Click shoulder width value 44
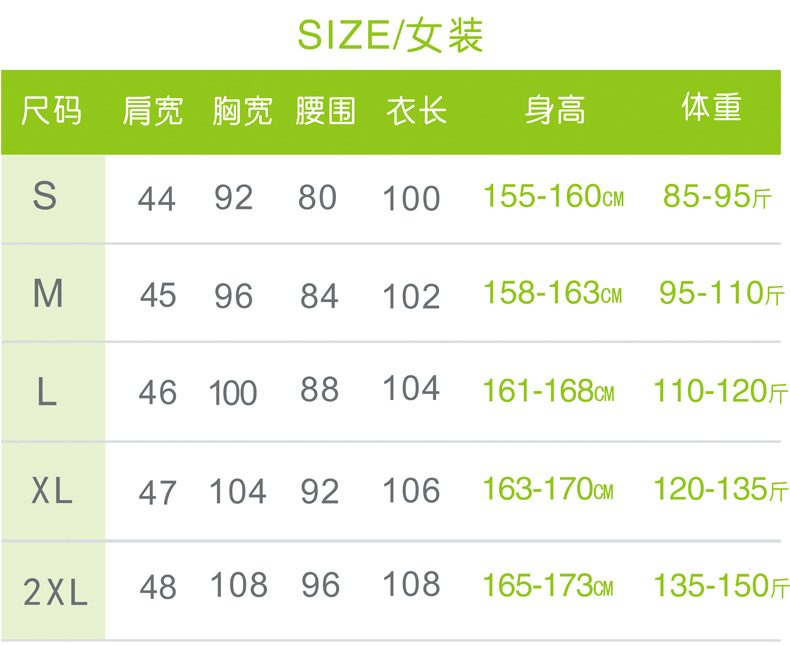790x645 pixels. (x=157, y=199)
